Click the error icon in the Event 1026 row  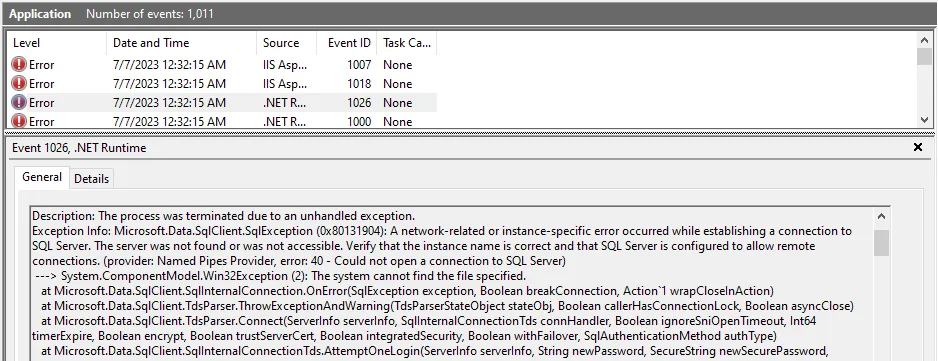19,103
